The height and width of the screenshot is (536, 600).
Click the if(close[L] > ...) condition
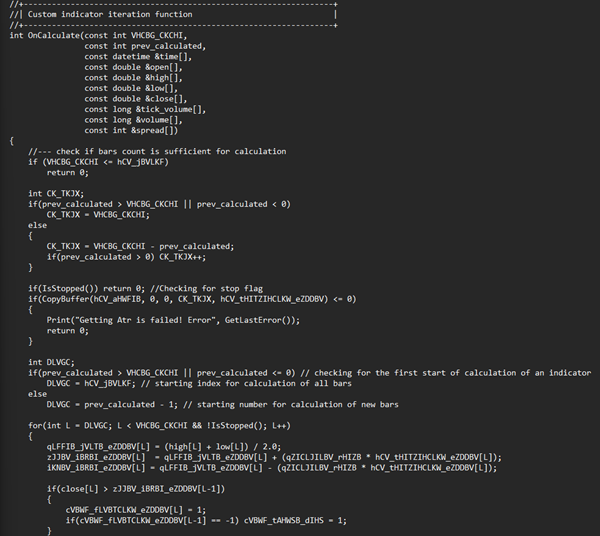pyautogui.click(x=136, y=489)
